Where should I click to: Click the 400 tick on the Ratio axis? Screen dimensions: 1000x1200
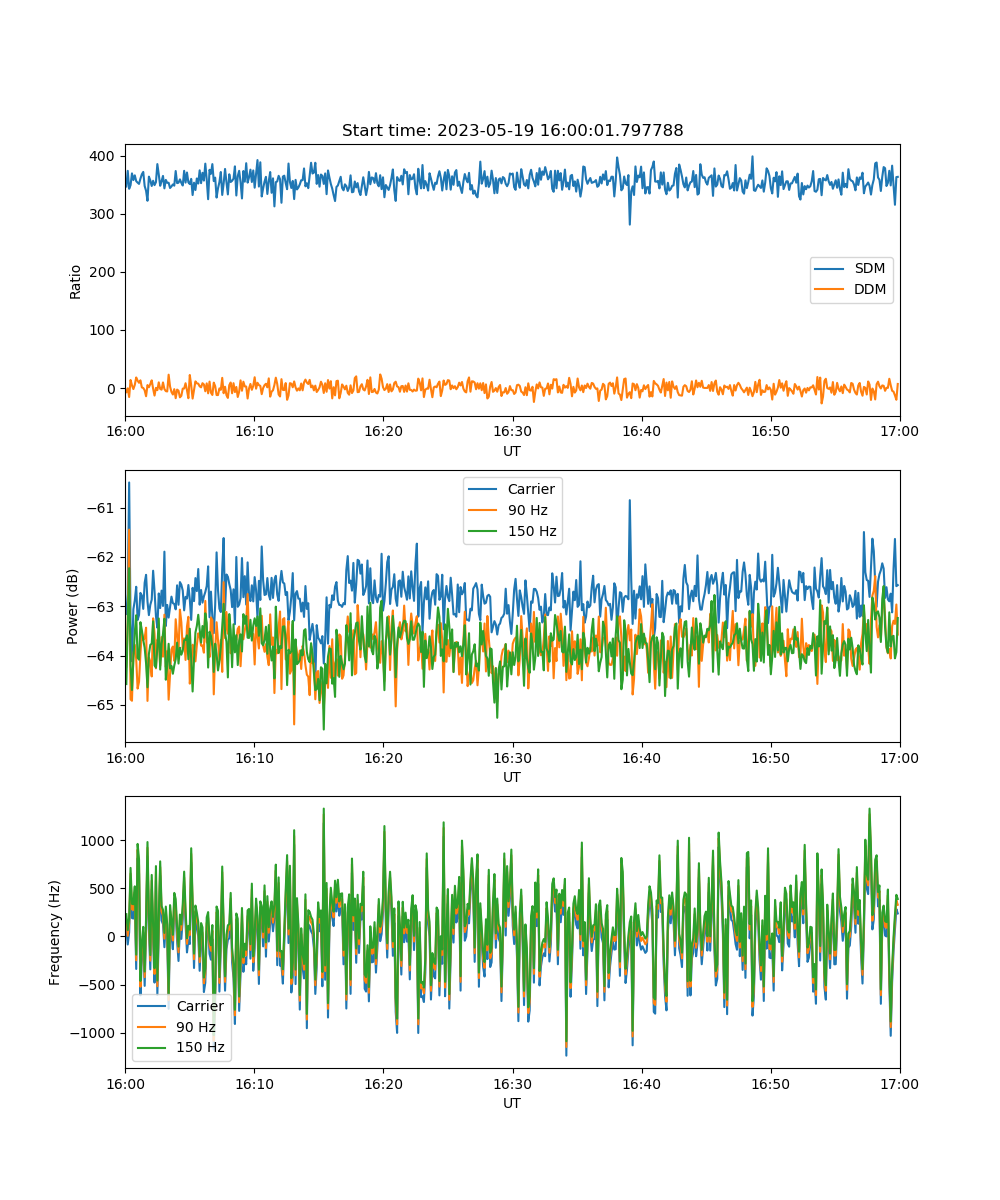104,157
